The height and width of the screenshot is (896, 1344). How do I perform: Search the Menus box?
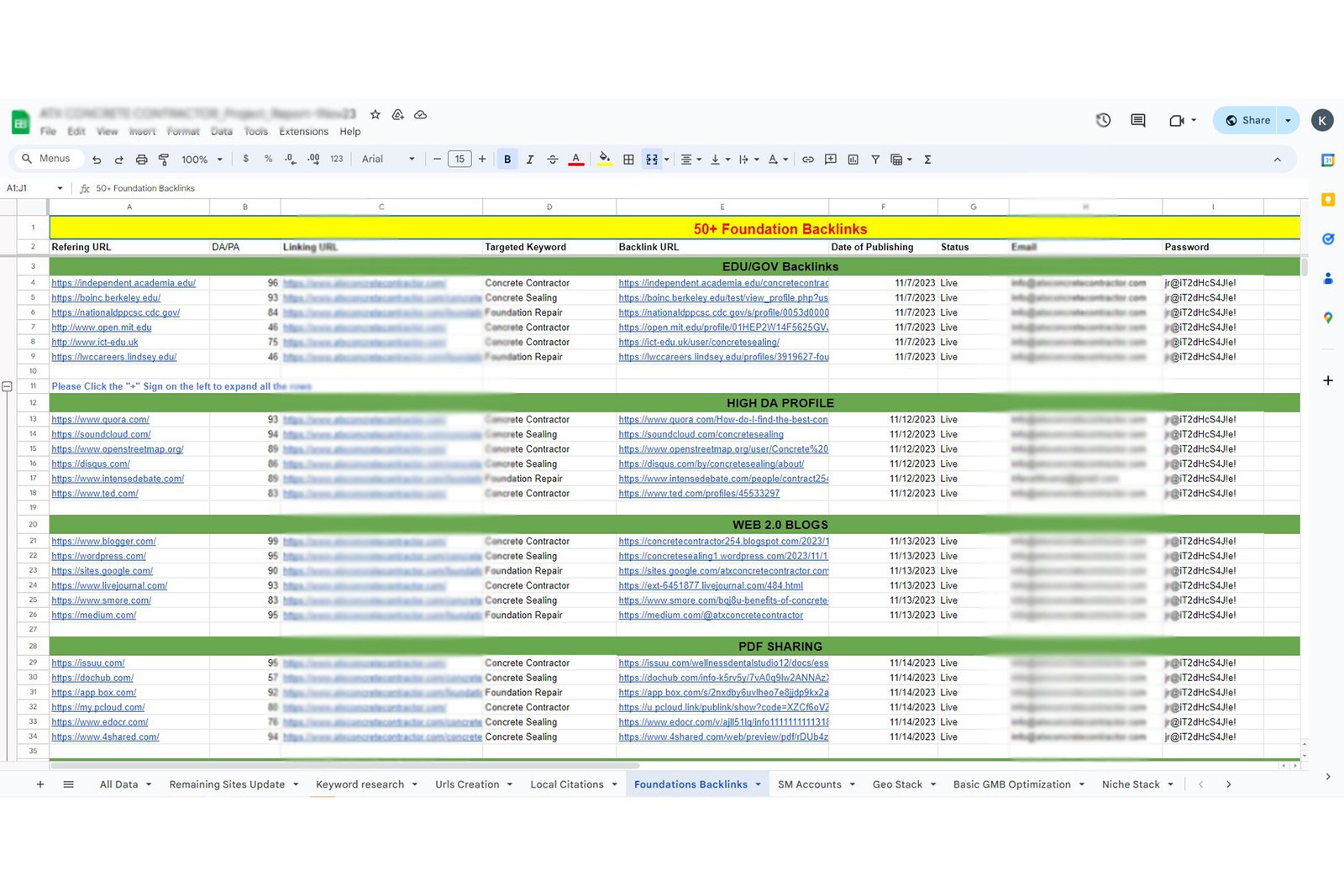click(x=49, y=159)
